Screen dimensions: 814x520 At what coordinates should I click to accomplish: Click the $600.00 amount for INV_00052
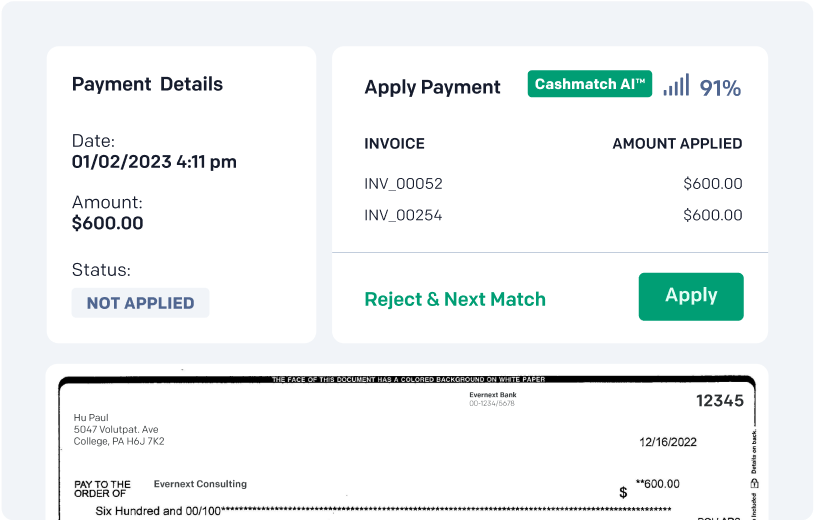(713, 183)
